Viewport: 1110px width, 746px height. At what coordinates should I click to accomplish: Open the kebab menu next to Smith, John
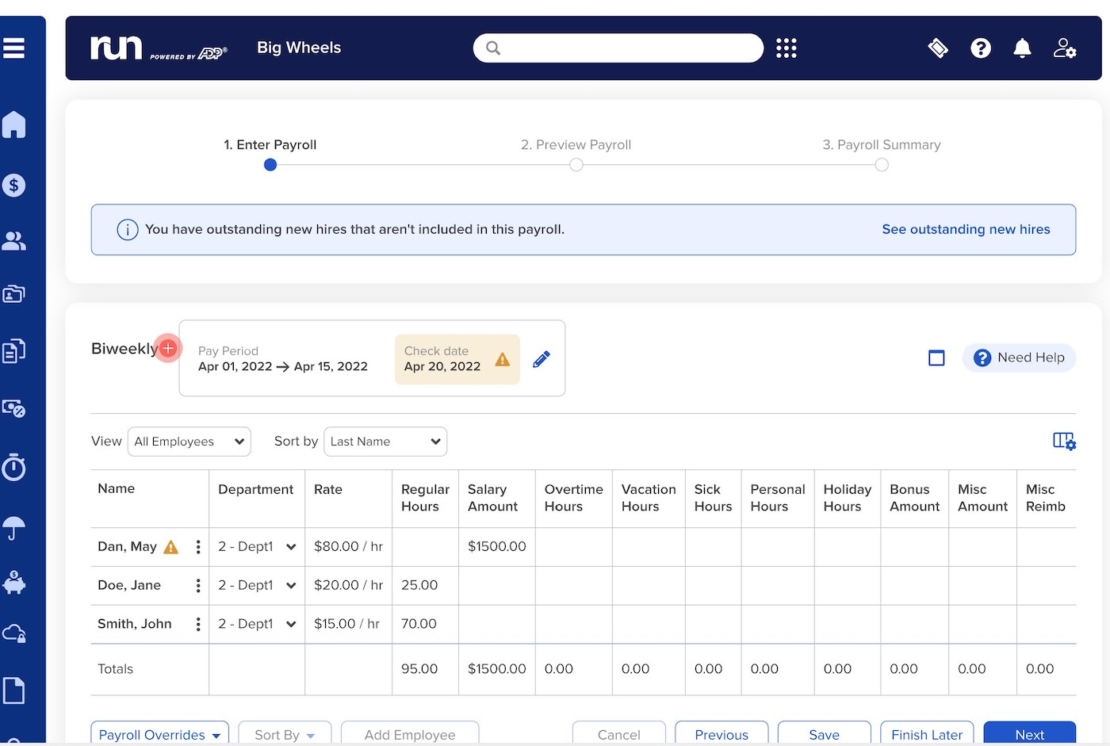coord(197,623)
